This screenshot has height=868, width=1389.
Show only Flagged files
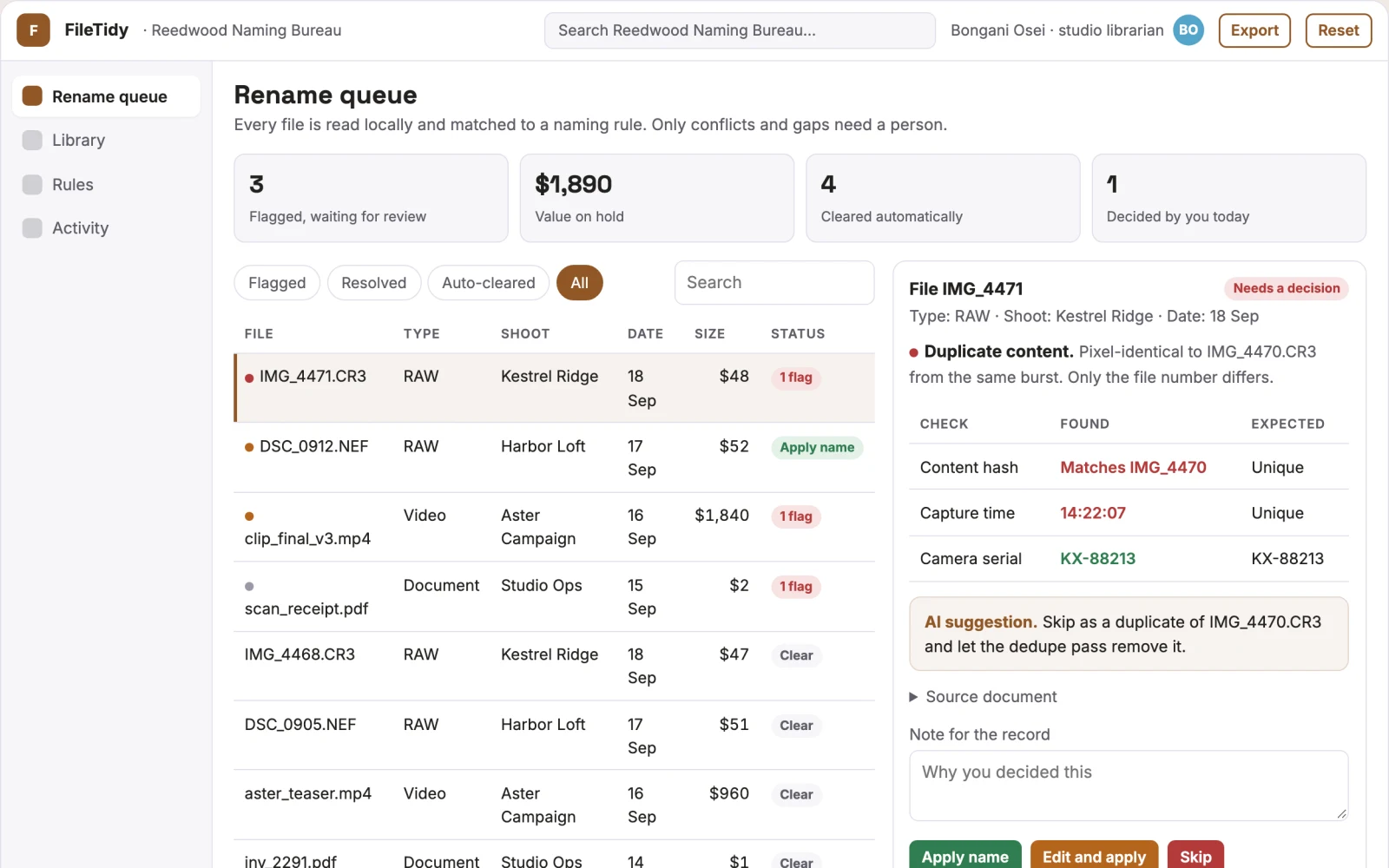coord(277,283)
